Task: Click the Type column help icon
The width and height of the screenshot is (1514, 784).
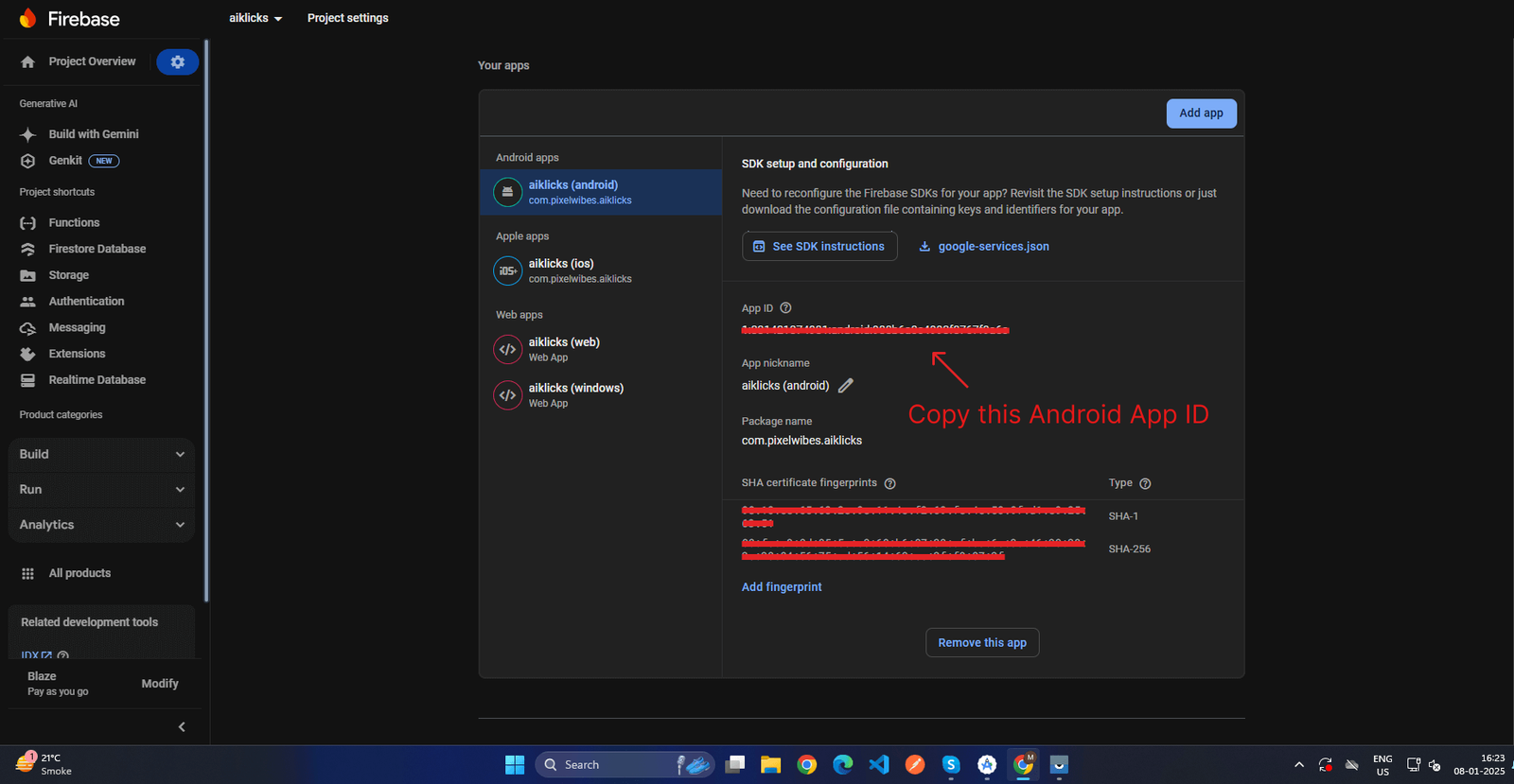Action: coord(1145,483)
